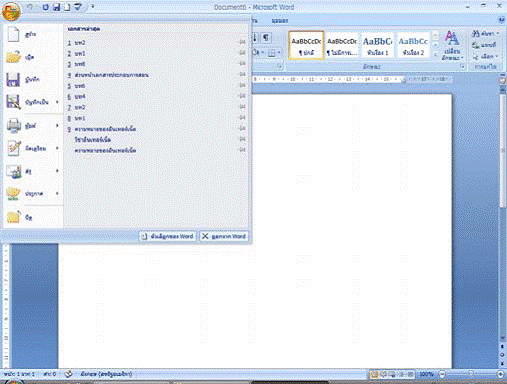The height and width of the screenshot is (384, 507).
Task: Click the 100% zoom level button
Action: point(426,374)
